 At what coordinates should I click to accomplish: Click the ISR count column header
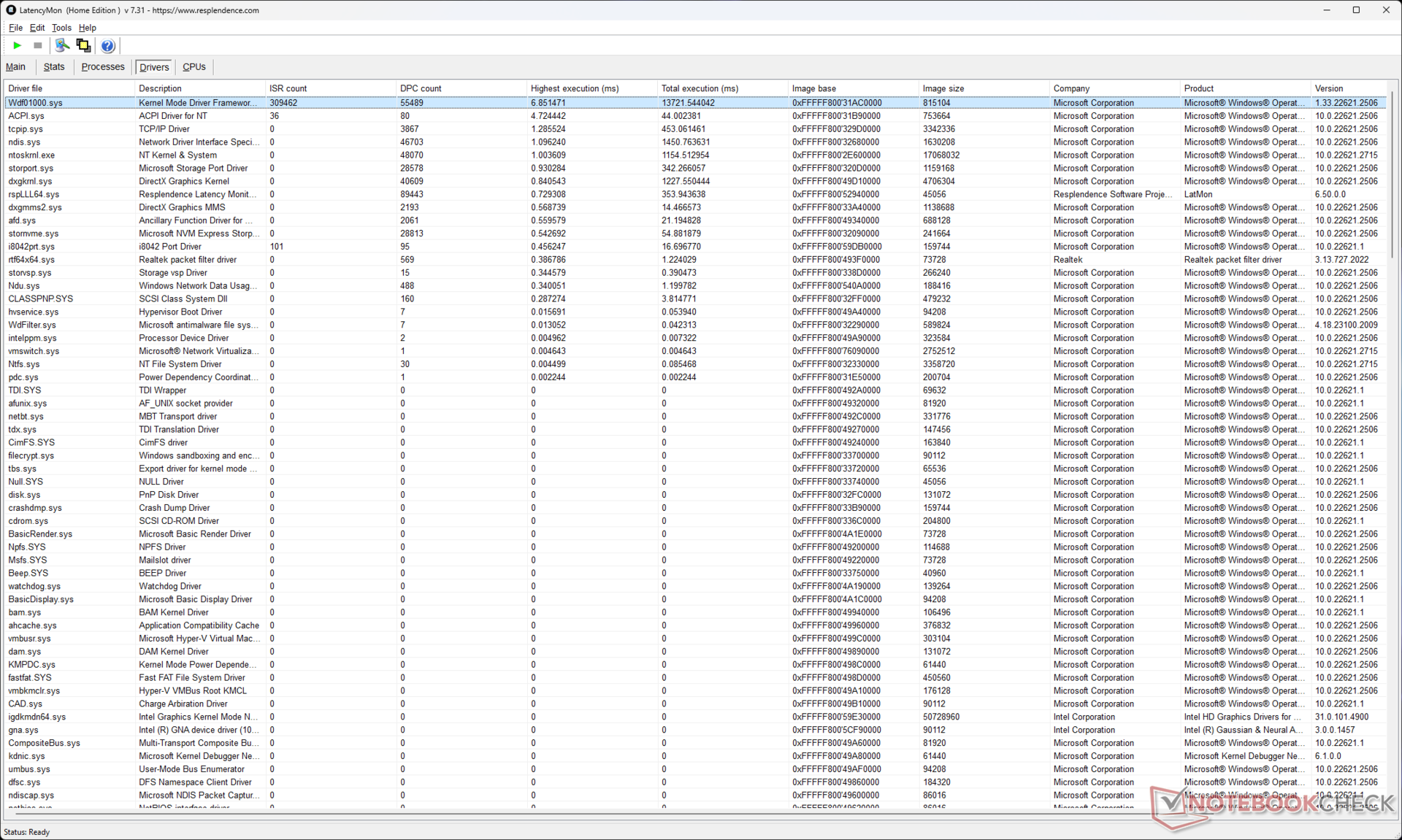coord(288,88)
